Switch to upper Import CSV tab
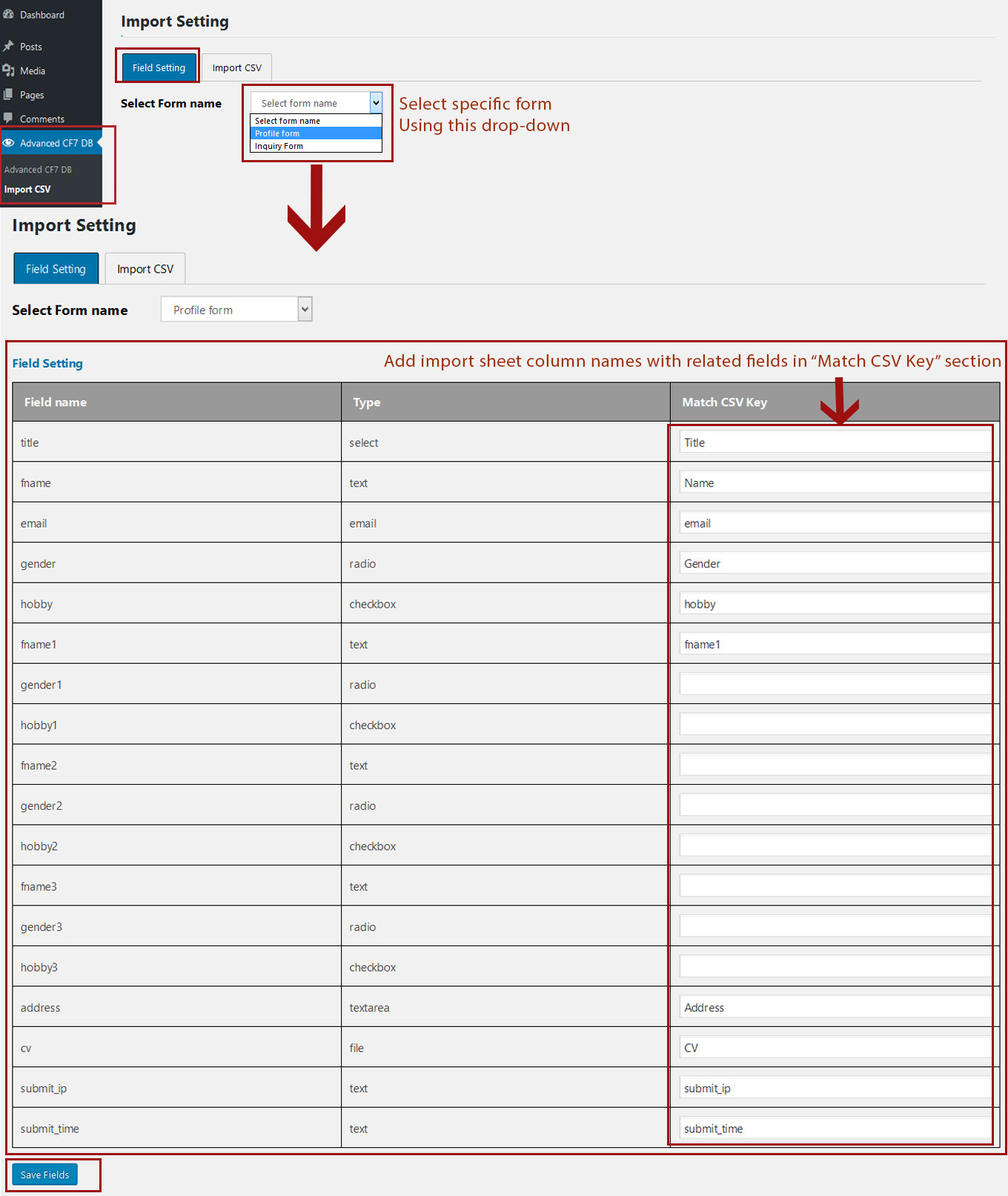 pos(237,67)
